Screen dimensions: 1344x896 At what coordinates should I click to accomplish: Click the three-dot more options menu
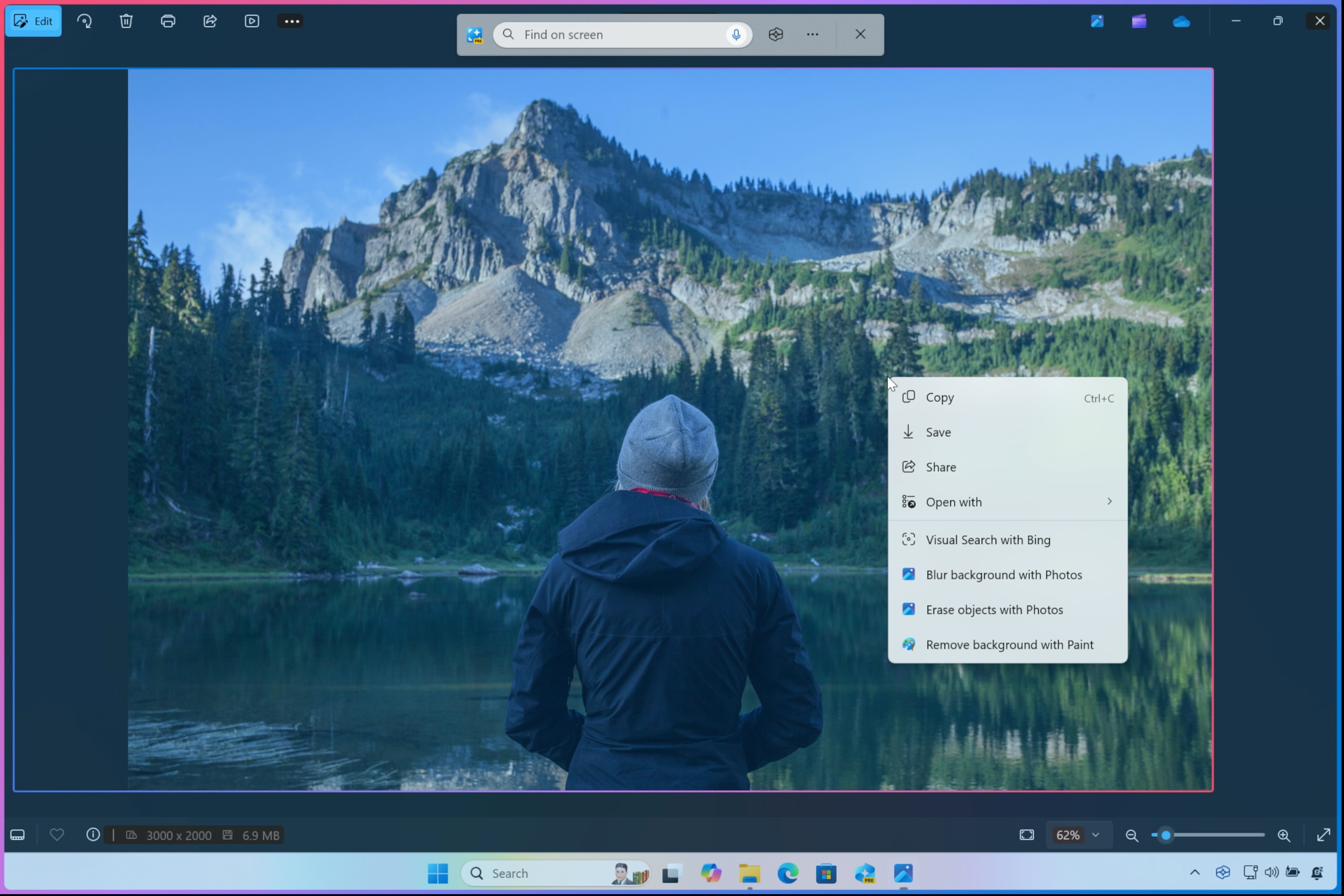click(292, 21)
